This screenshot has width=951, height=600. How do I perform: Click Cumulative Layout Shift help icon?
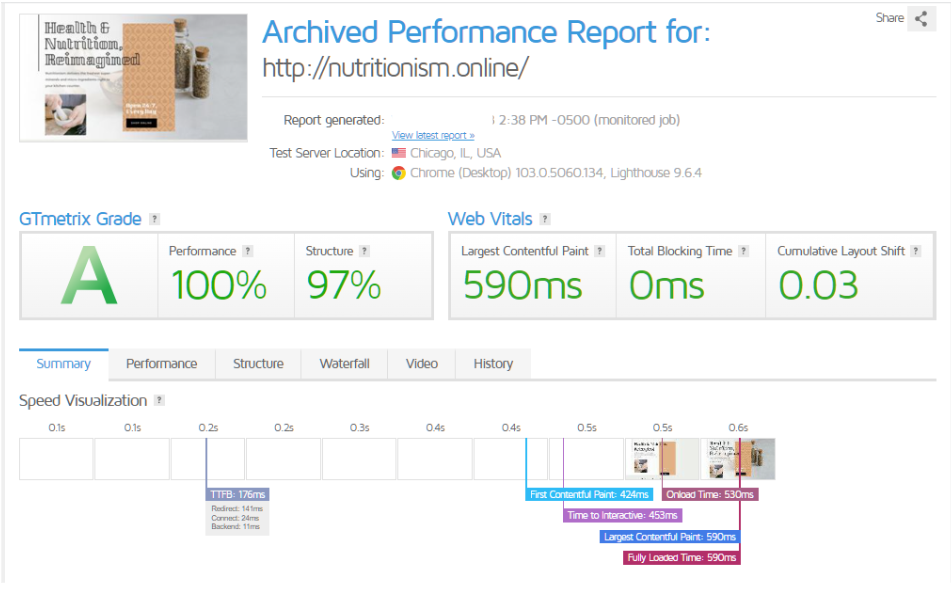(916, 251)
